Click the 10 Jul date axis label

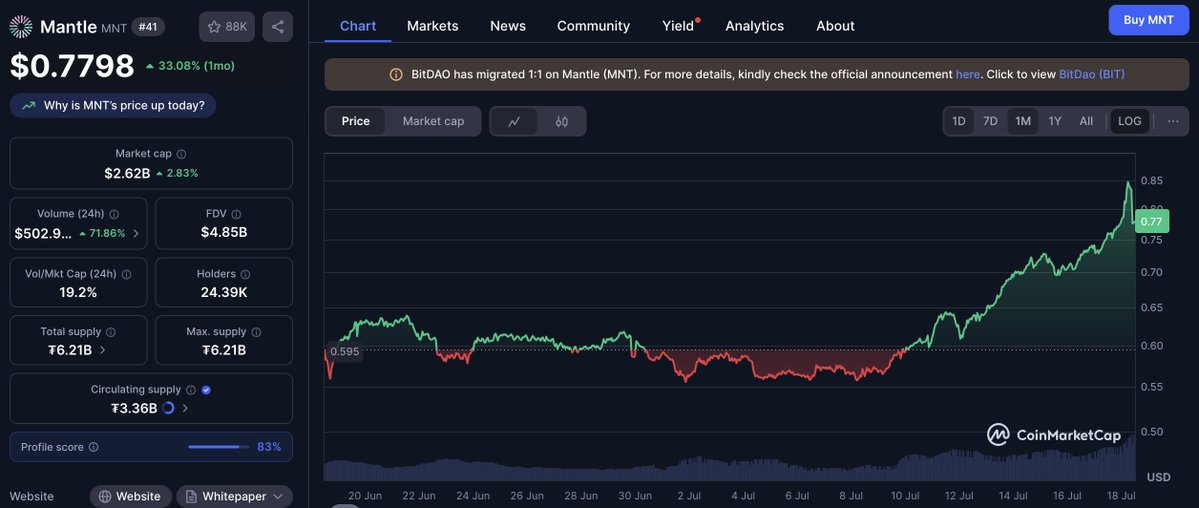905,496
